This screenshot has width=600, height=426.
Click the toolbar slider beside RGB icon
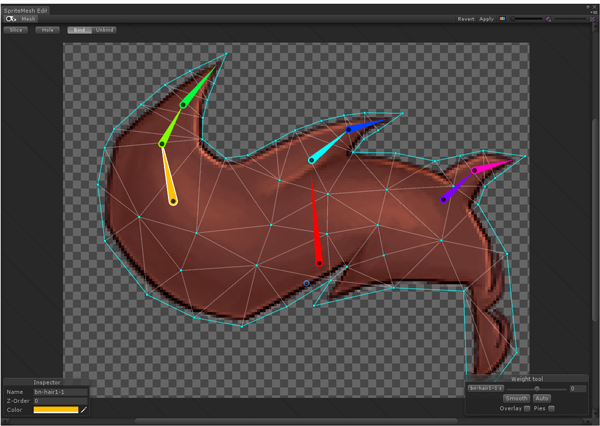tap(527, 19)
